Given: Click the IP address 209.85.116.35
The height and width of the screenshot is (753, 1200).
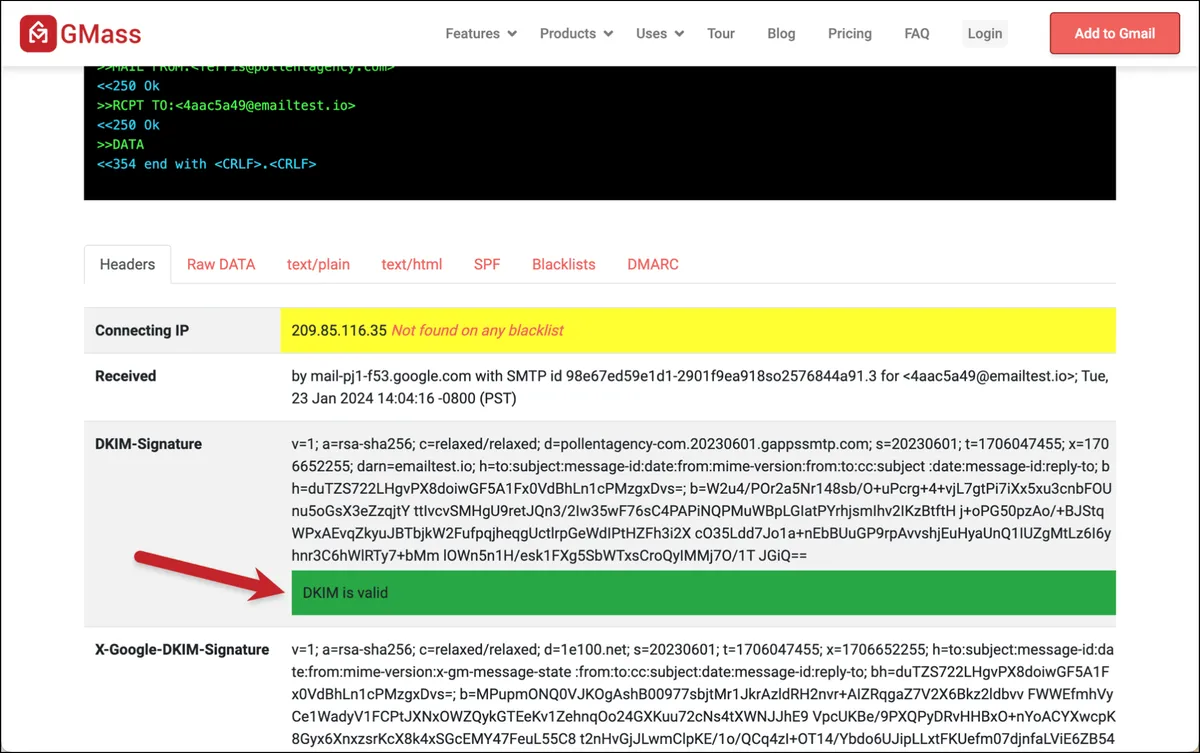Looking at the screenshot, I should tap(339, 330).
